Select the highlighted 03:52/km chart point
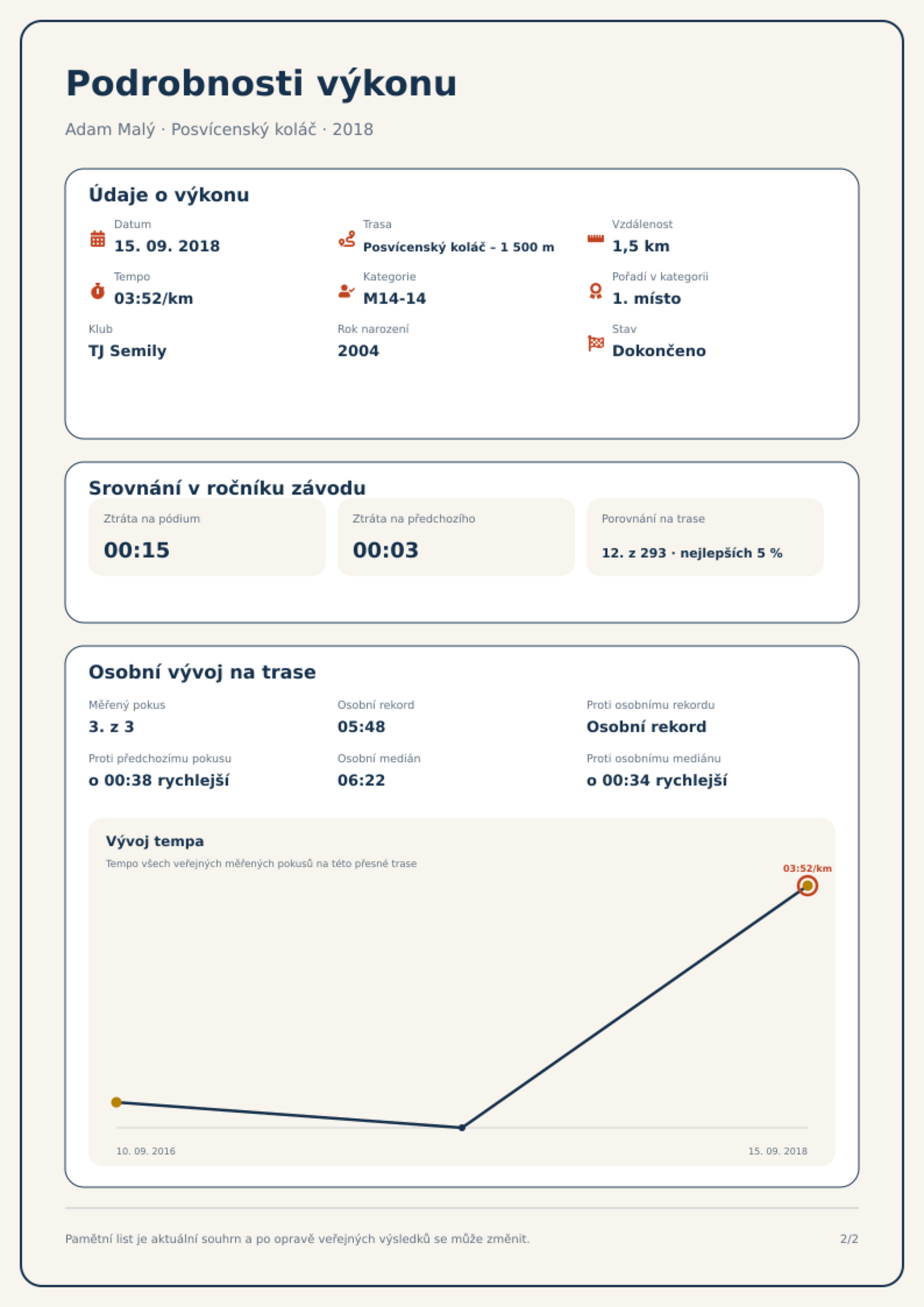 (x=807, y=886)
